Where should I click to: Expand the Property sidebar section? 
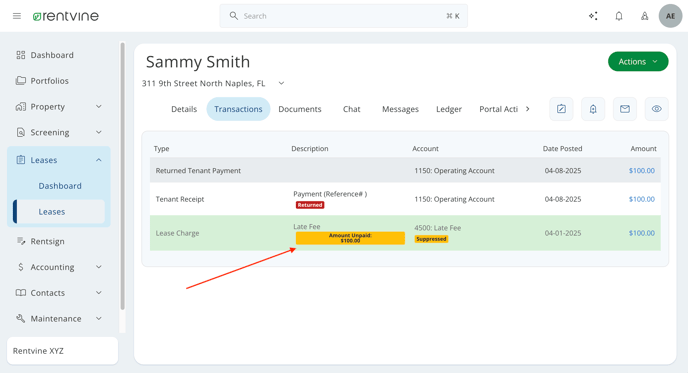click(x=59, y=107)
